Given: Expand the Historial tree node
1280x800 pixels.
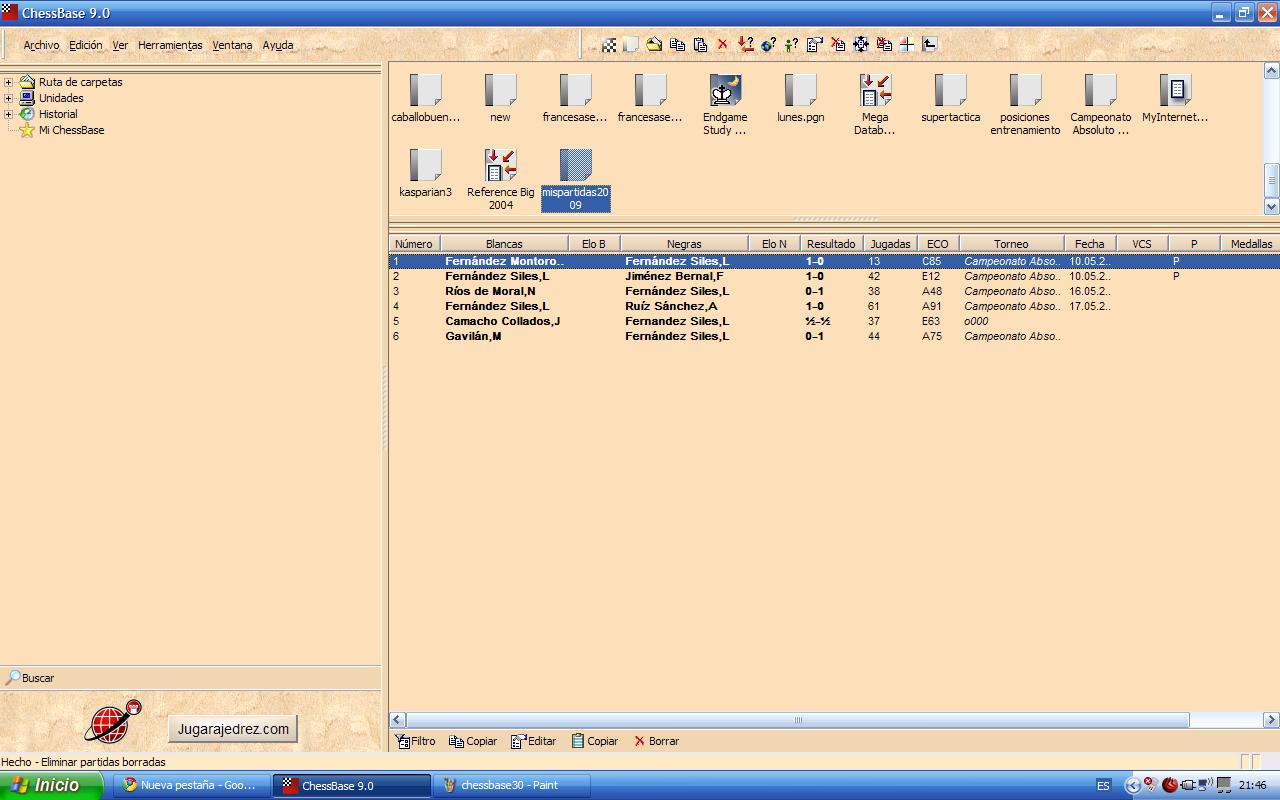Looking at the screenshot, I should pyautogui.click(x=9, y=114).
